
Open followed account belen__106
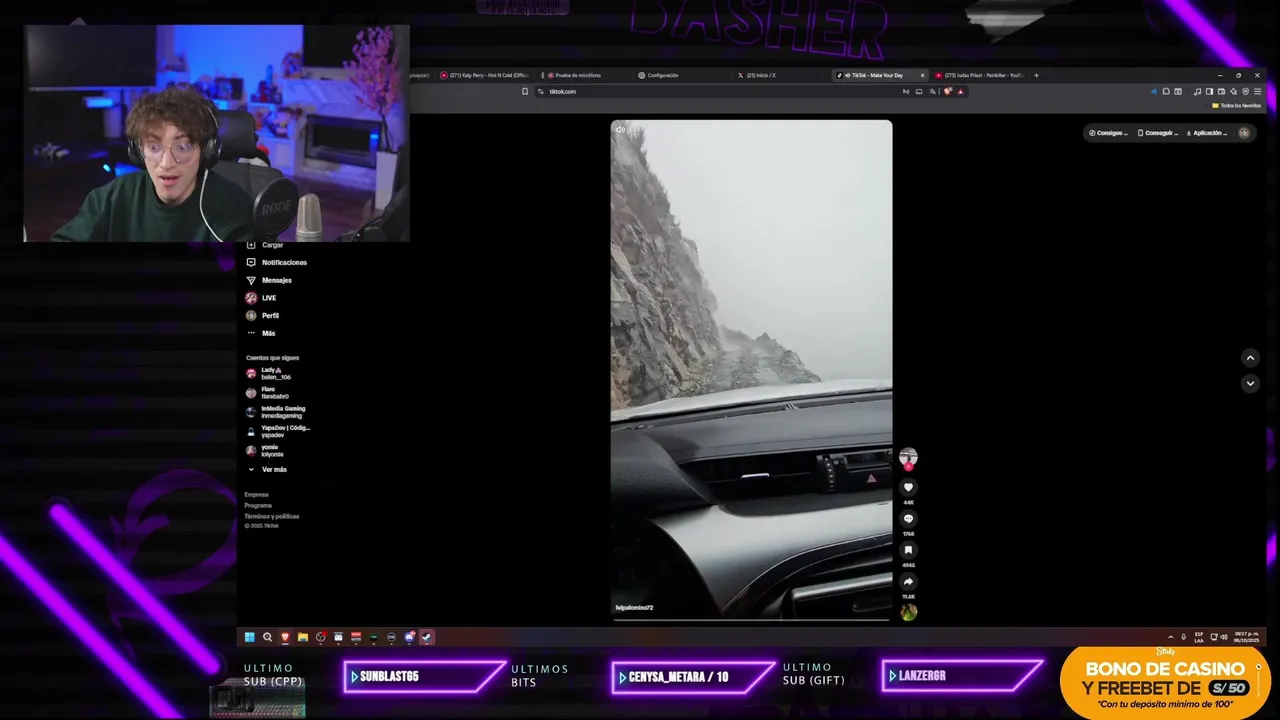click(x=269, y=373)
